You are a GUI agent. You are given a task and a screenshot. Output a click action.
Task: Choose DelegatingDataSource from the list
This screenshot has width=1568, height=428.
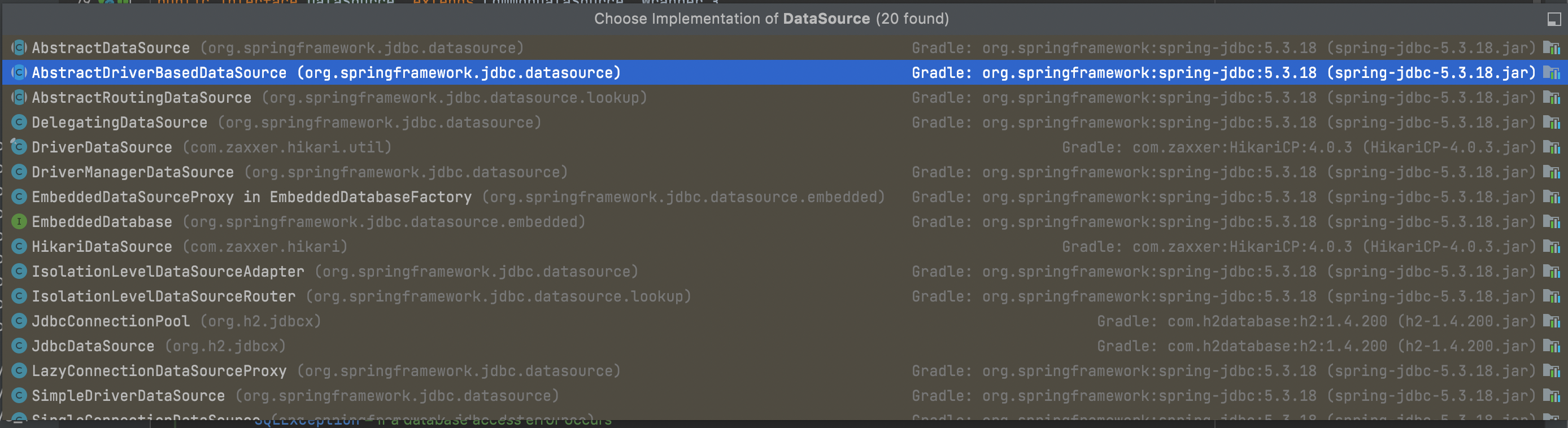[119, 123]
